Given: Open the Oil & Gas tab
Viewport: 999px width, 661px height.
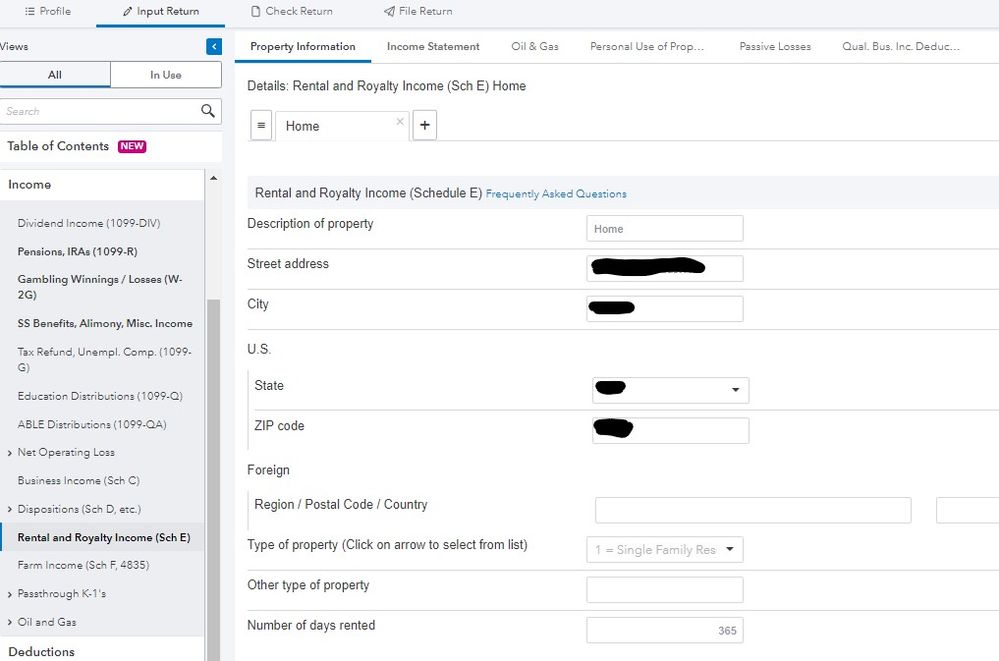Looking at the screenshot, I should coord(535,47).
